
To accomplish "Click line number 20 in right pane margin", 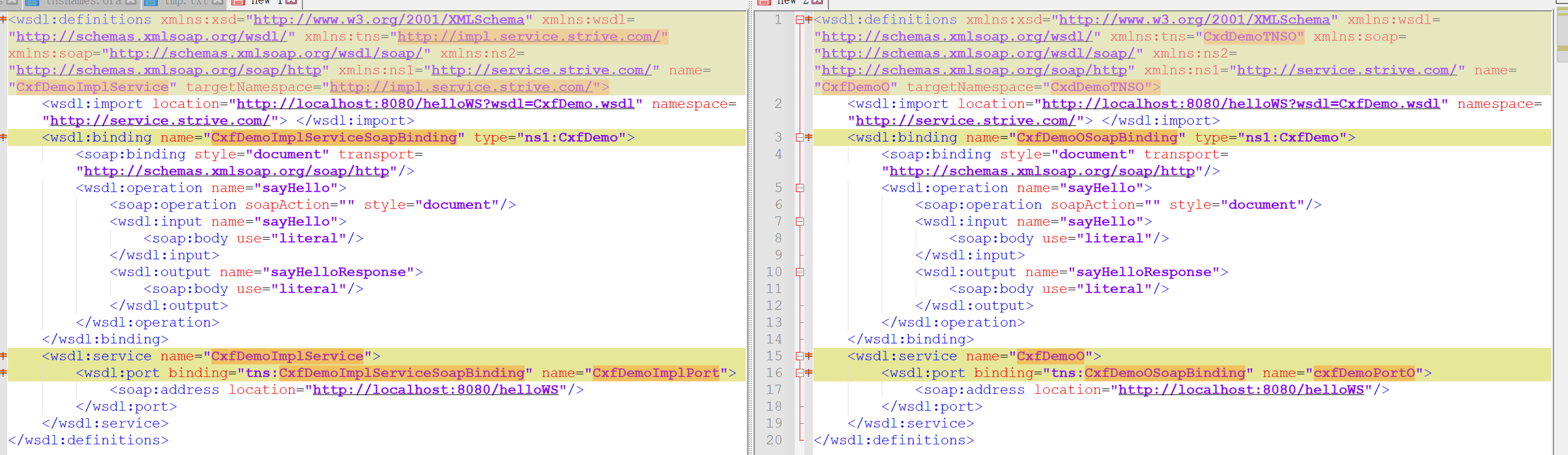I will [x=774, y=440].
